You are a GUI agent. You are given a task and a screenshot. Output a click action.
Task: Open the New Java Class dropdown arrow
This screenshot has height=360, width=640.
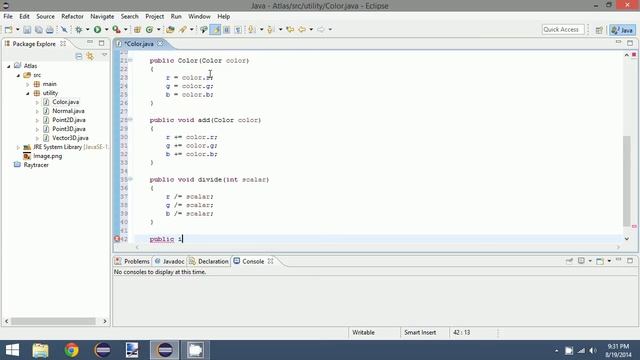point(158,29)
